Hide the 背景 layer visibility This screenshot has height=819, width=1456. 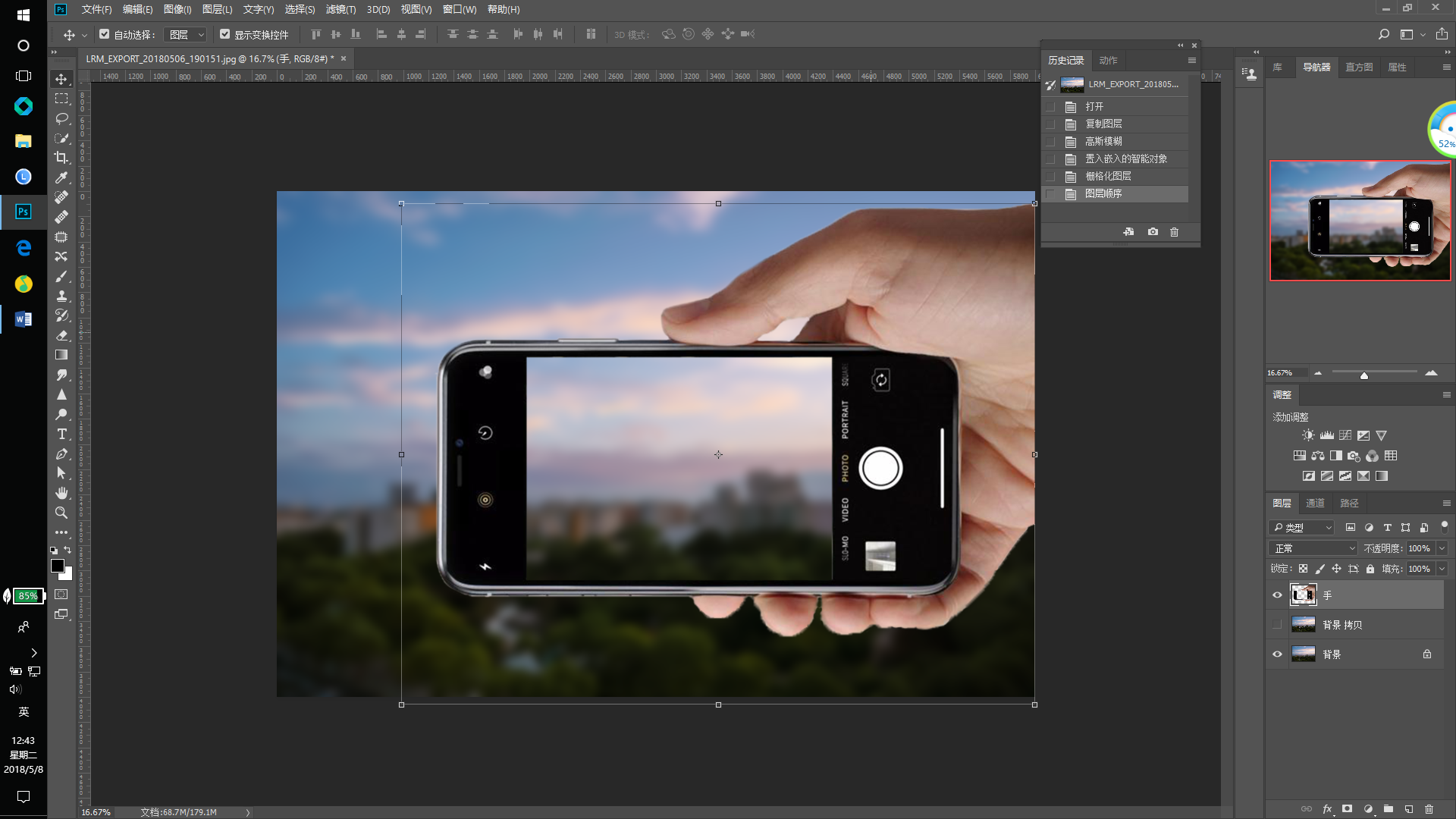tap(1277, 654)
